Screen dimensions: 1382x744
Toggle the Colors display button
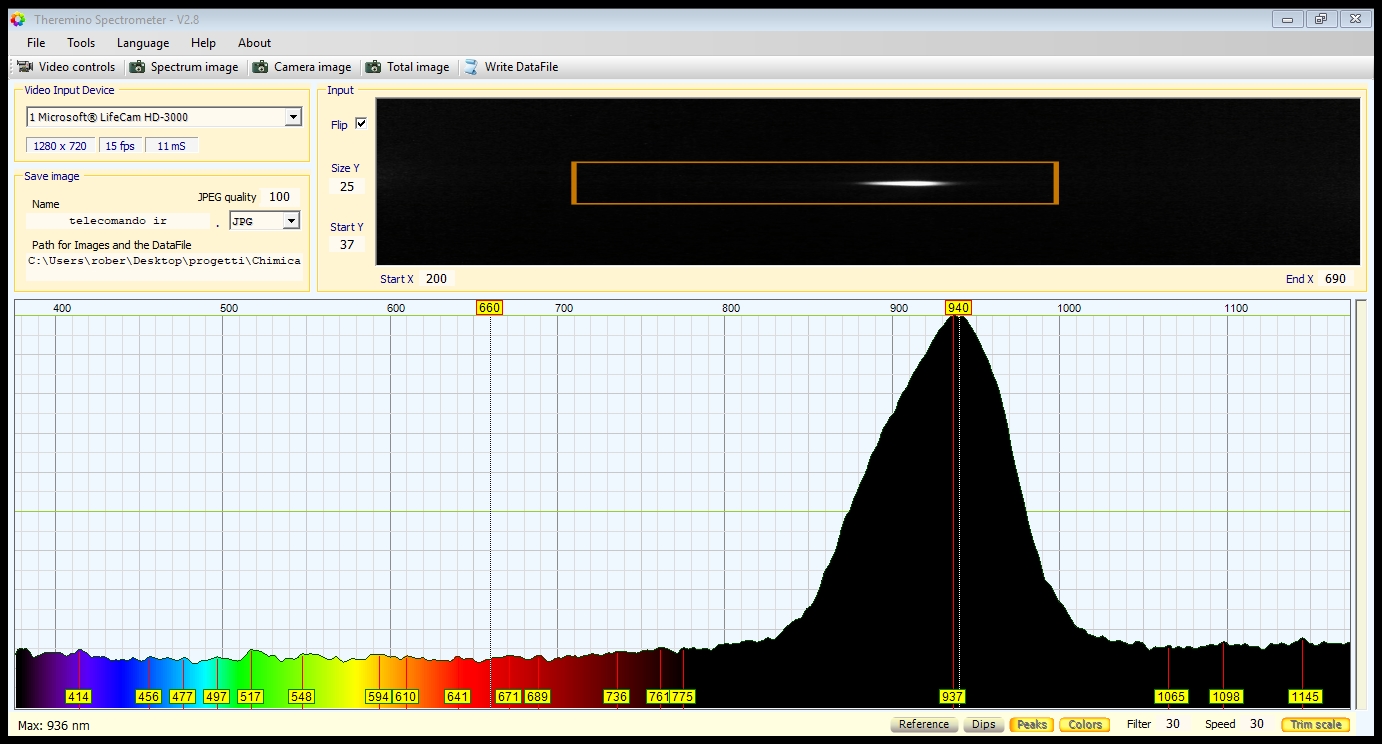[x=1085, y=724]
